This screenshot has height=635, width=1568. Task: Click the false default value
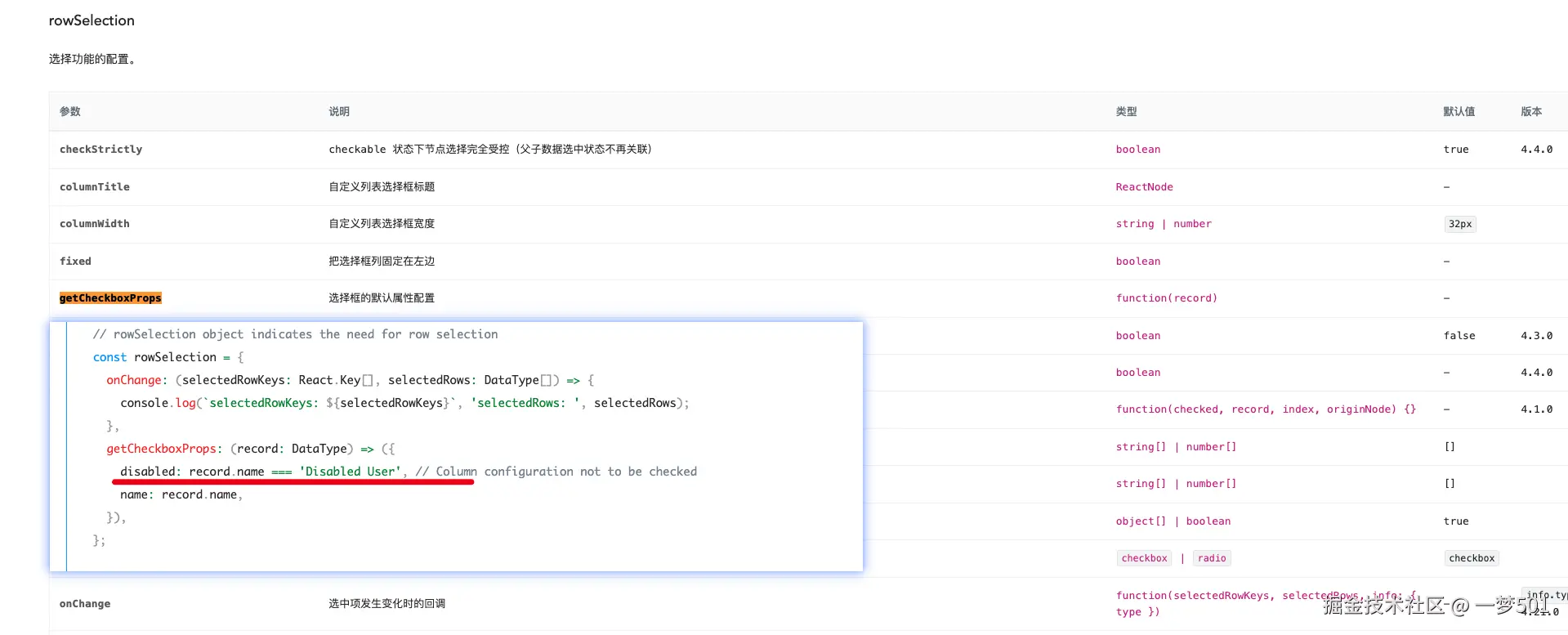point(1459,336)
